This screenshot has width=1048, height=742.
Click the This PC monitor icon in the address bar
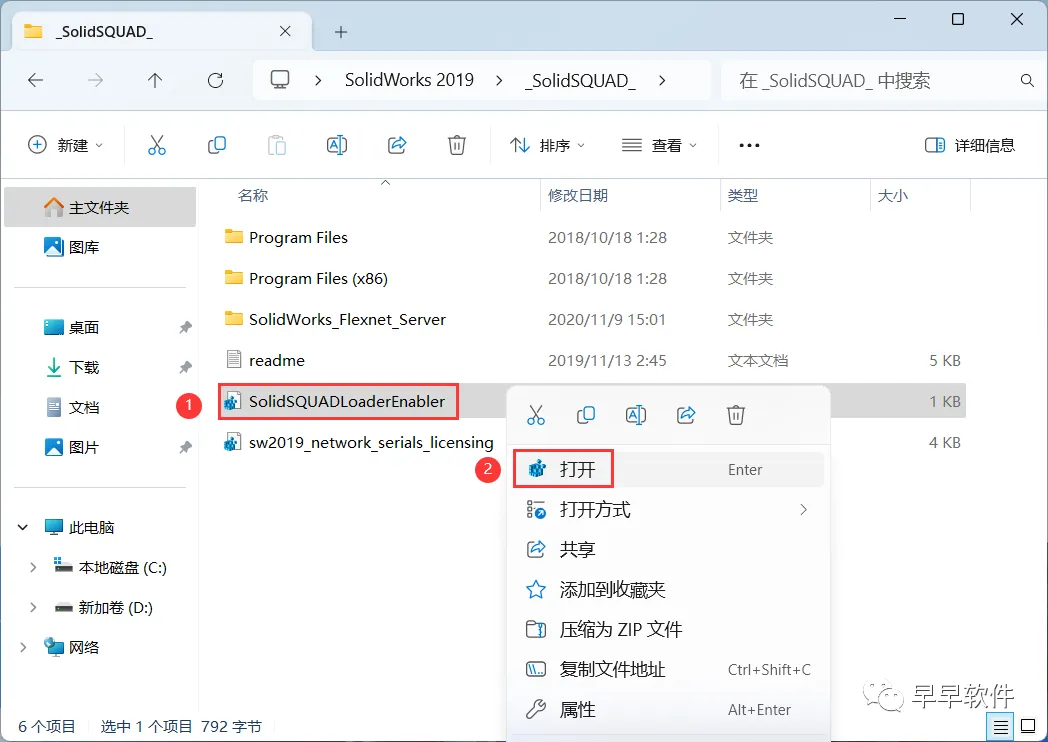pyautogui.click(x=279, y=80)
